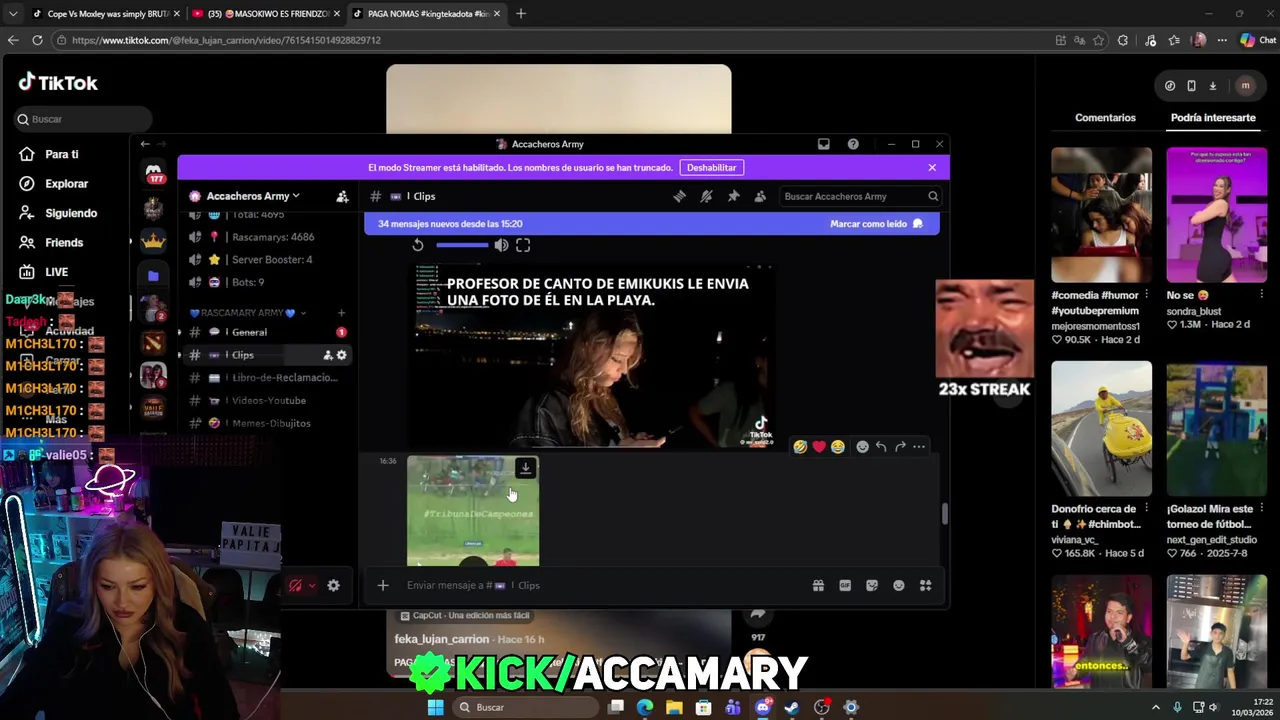Expand microphone options arrow in Discord
The height and width of the screenshot is (720, 1280).
tap(312, 586)
